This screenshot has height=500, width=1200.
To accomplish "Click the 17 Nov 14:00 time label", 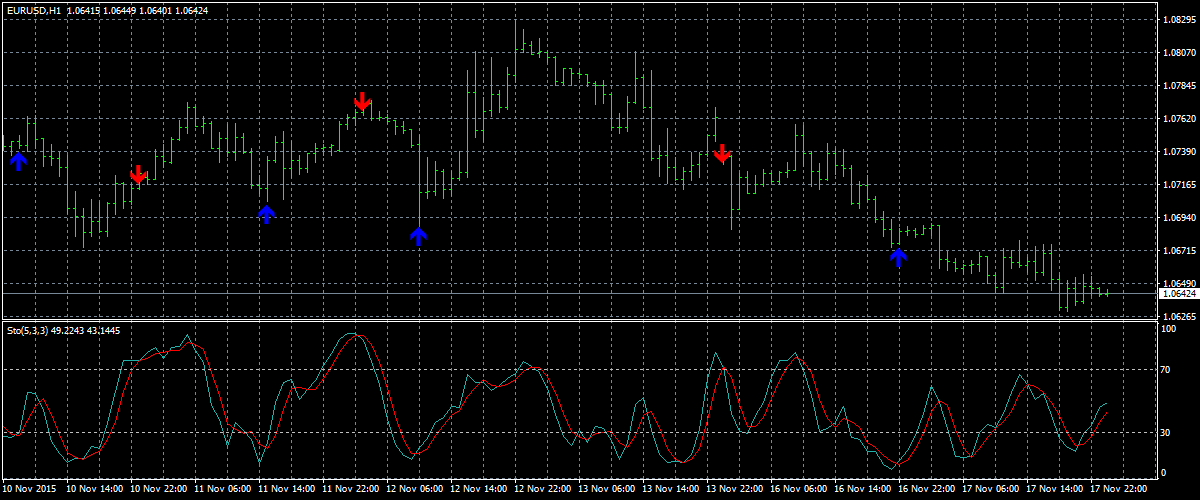I will tap(1055, 489).
